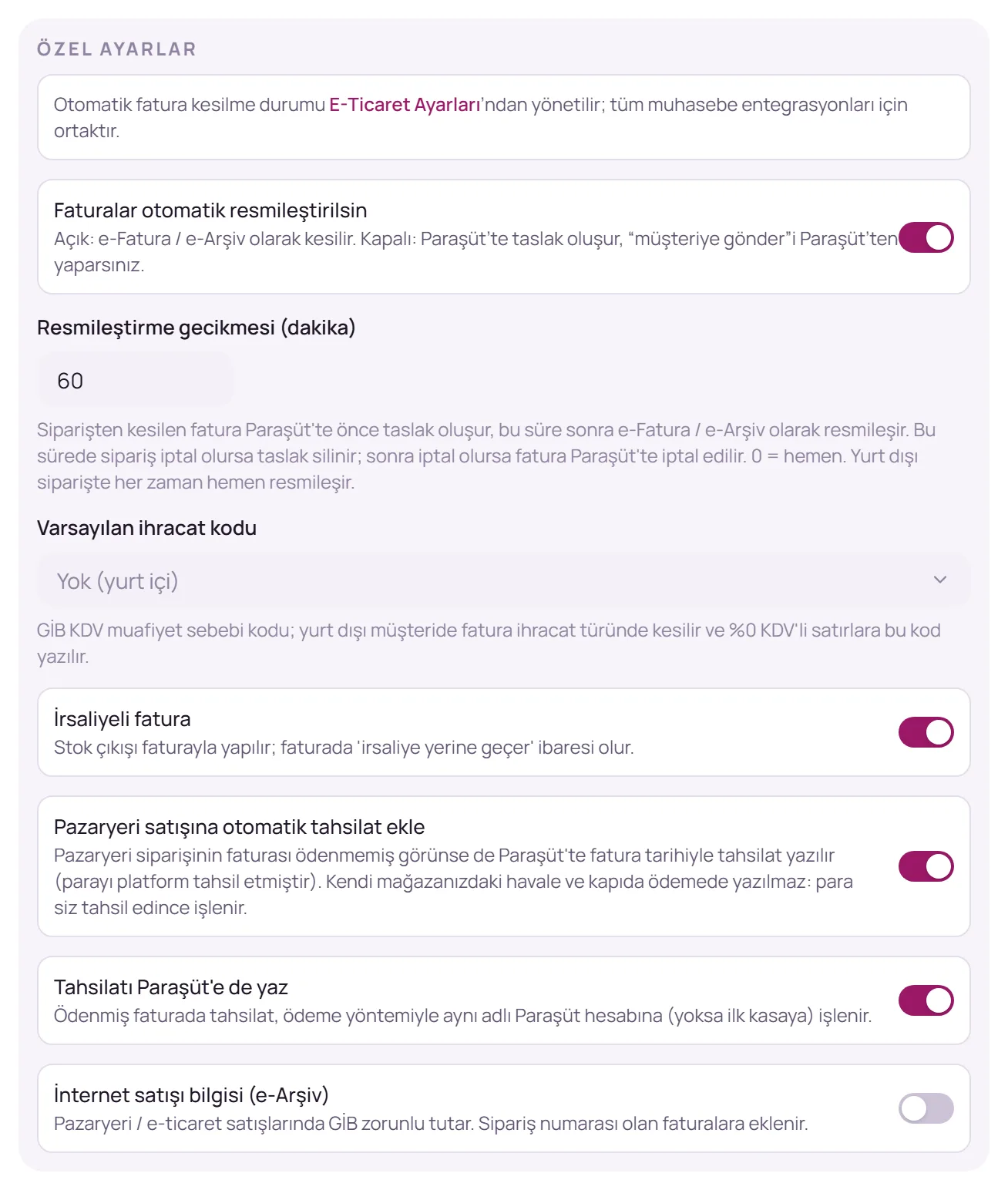Open the E-Ticaret Ayarları link

[405, 105]
